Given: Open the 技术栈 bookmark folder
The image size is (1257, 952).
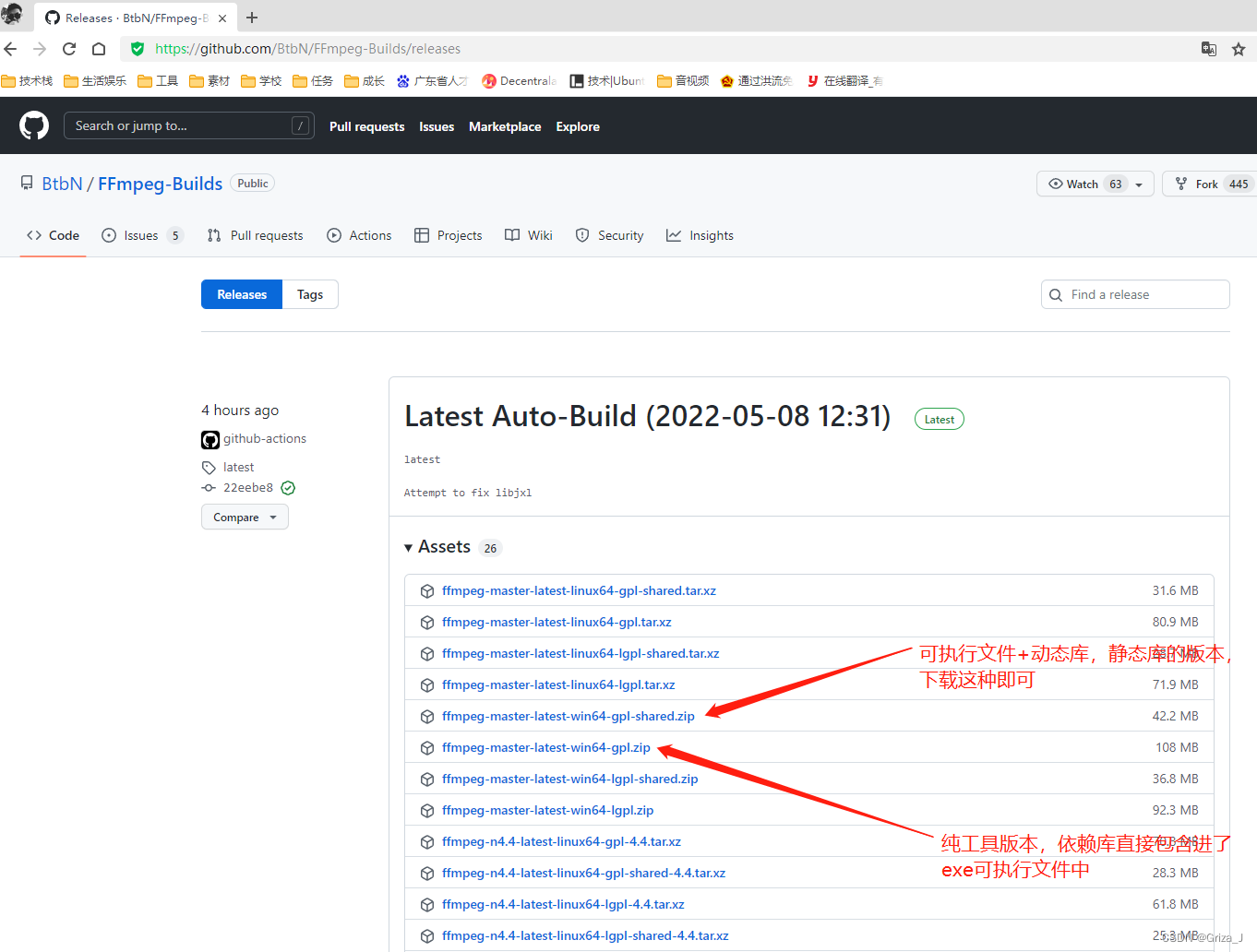Looking at the screenshot, I should point(28,81).
